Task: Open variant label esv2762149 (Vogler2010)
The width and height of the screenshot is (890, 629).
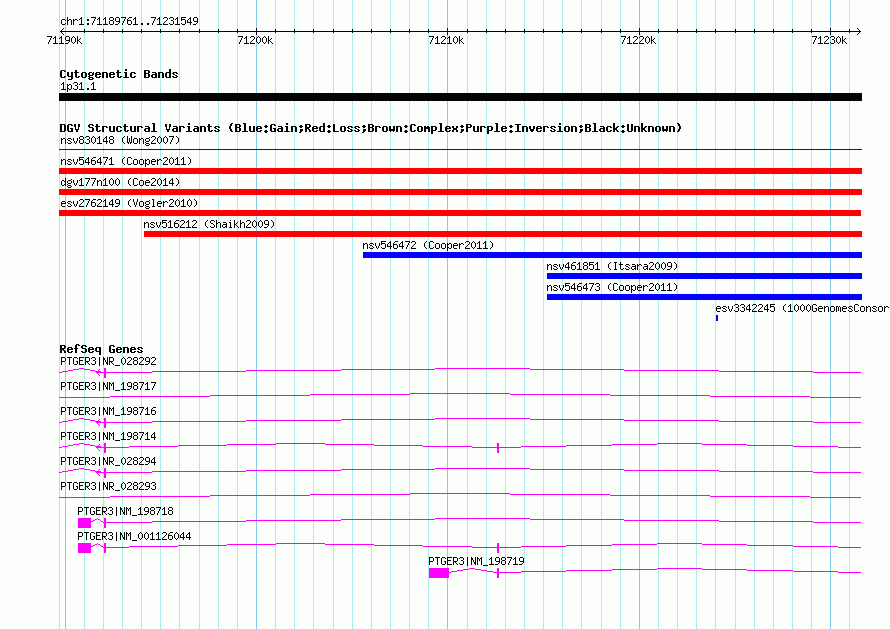Action: coord(129,203)
